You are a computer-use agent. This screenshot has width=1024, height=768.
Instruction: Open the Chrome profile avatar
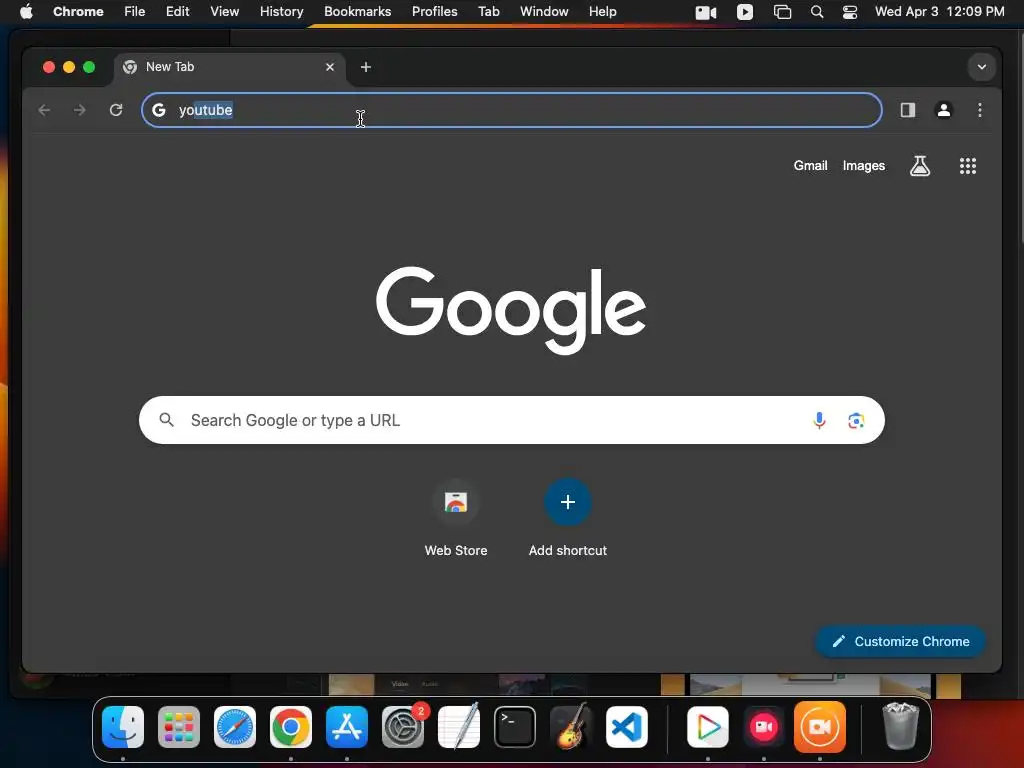[944, 110]
